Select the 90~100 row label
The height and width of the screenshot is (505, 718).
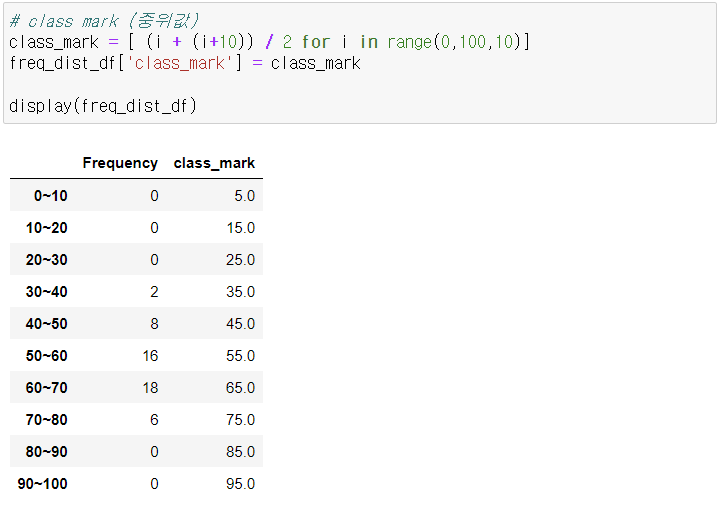43,484
